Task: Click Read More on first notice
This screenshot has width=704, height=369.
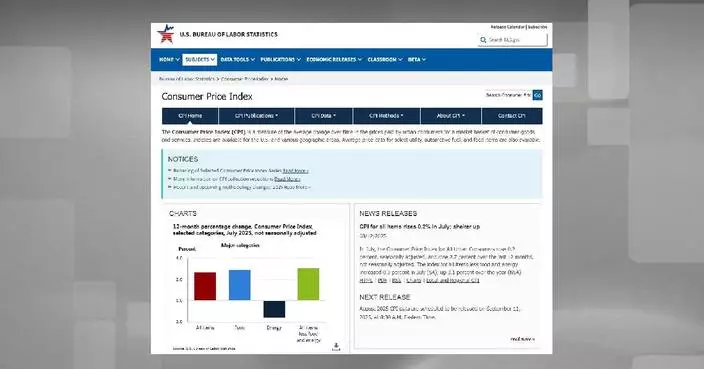Action: coord(295,171)
